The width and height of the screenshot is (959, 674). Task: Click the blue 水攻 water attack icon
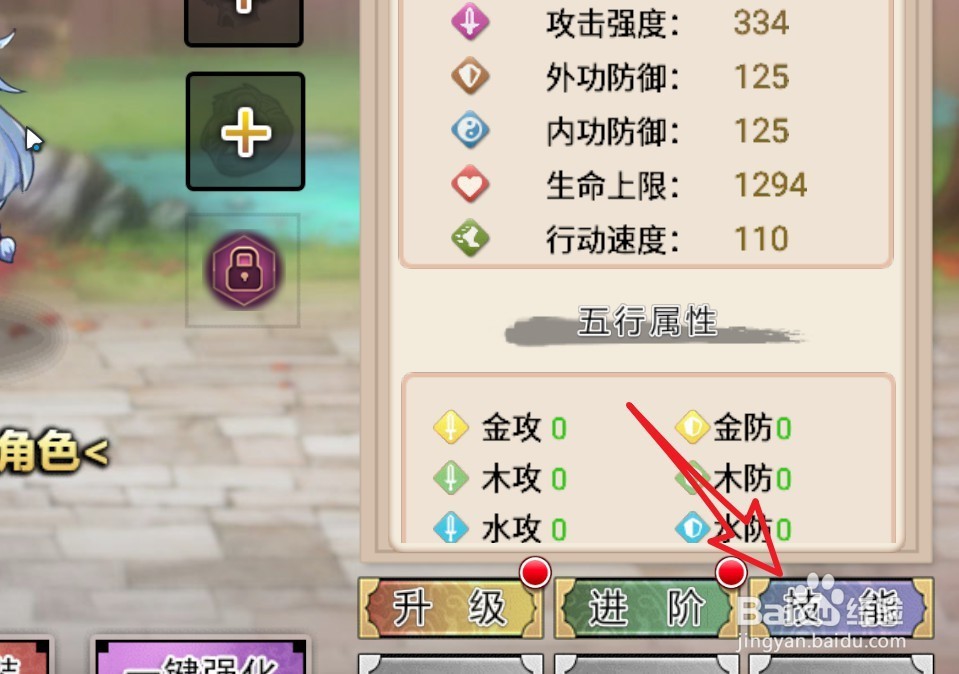(x=451, y=527)
